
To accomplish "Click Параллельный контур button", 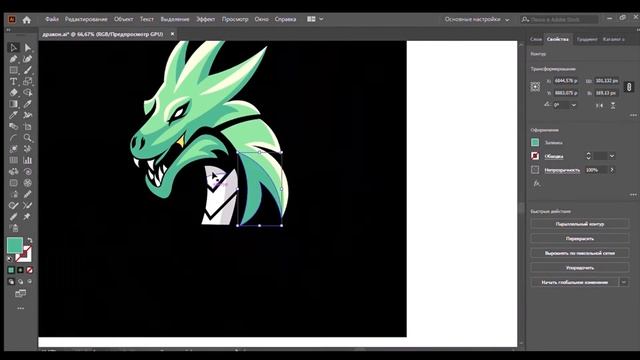I will pos(580,224).
